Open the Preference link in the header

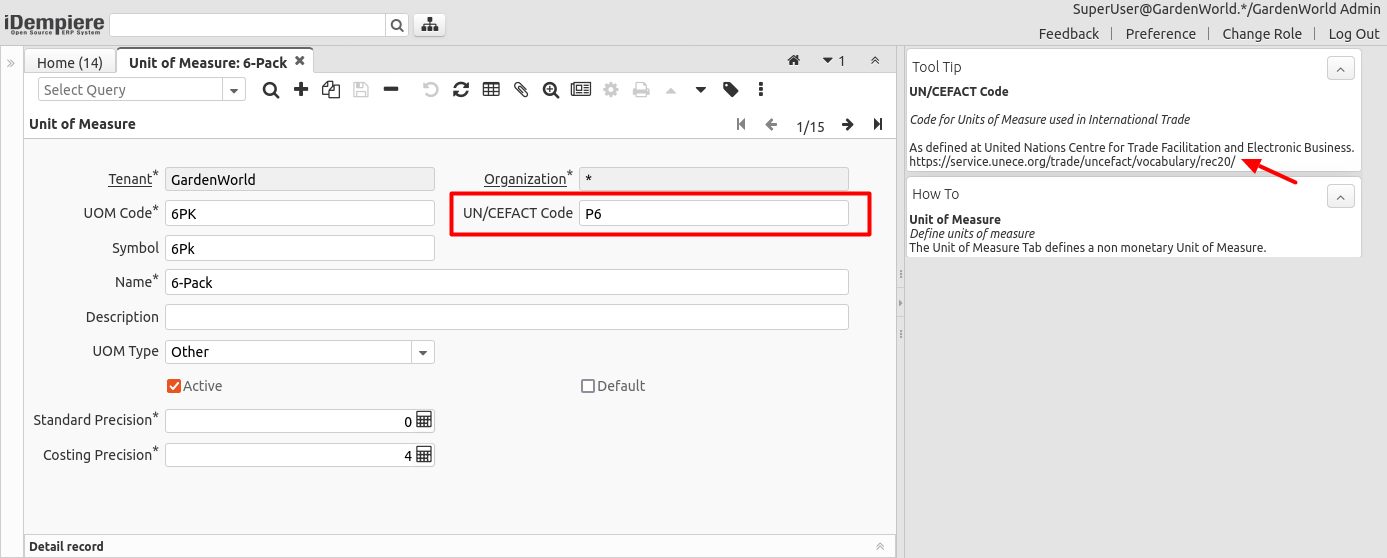click(x=1160, y=34)
